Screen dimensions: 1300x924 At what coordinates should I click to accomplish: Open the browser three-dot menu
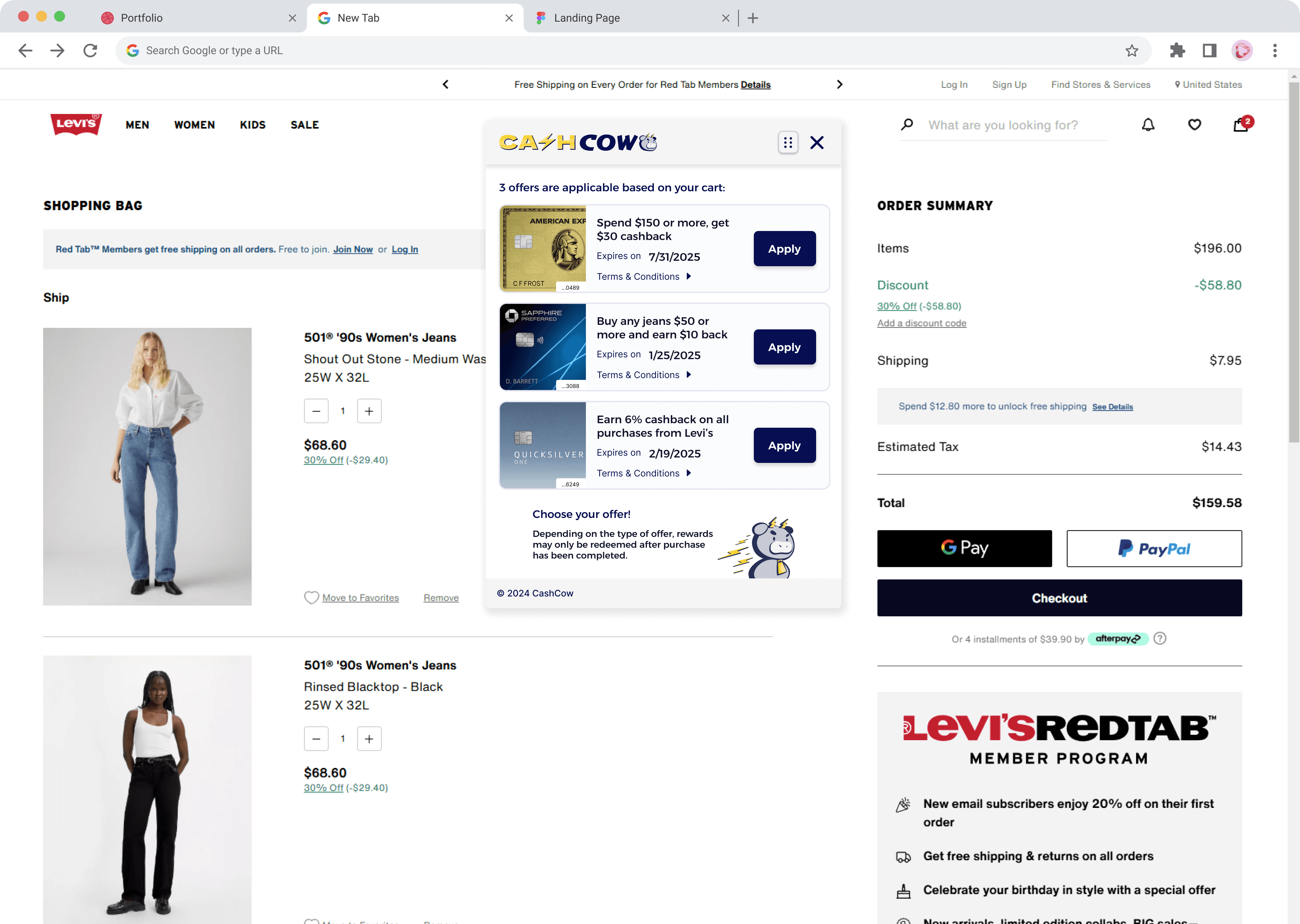(x=1275, y=51)
